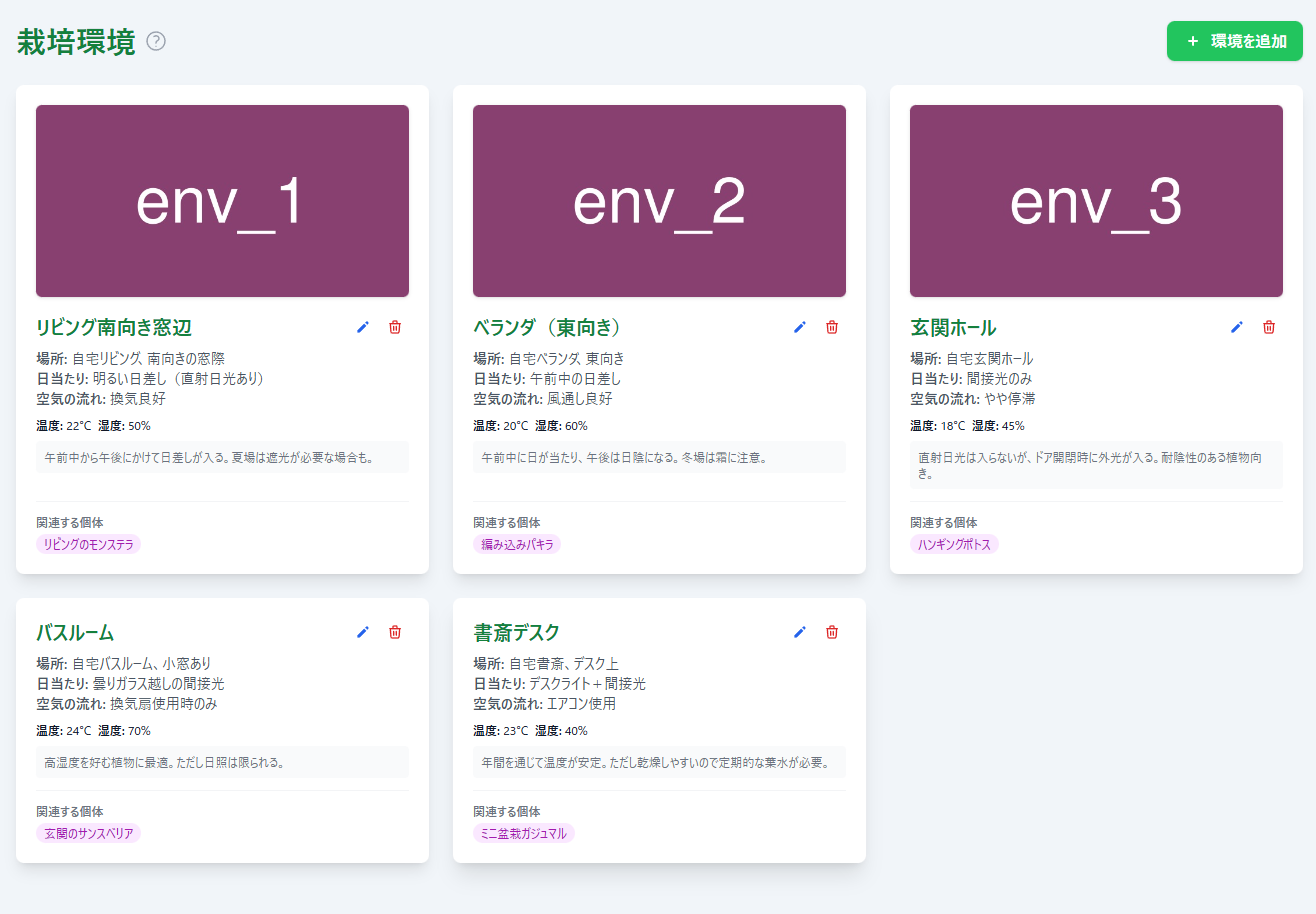Click the text 温度: 24°C 湿度: 70%

click(x=93, y=730)
